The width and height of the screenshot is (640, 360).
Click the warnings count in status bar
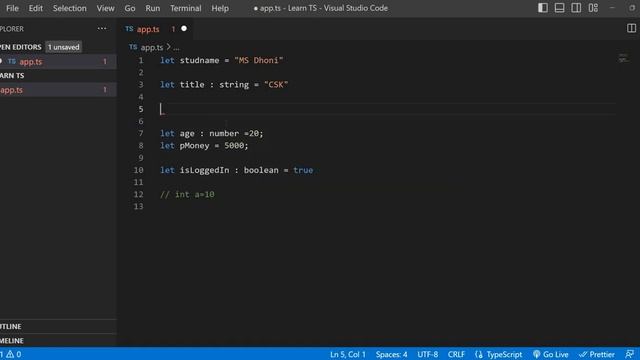[x=15, y=354]
